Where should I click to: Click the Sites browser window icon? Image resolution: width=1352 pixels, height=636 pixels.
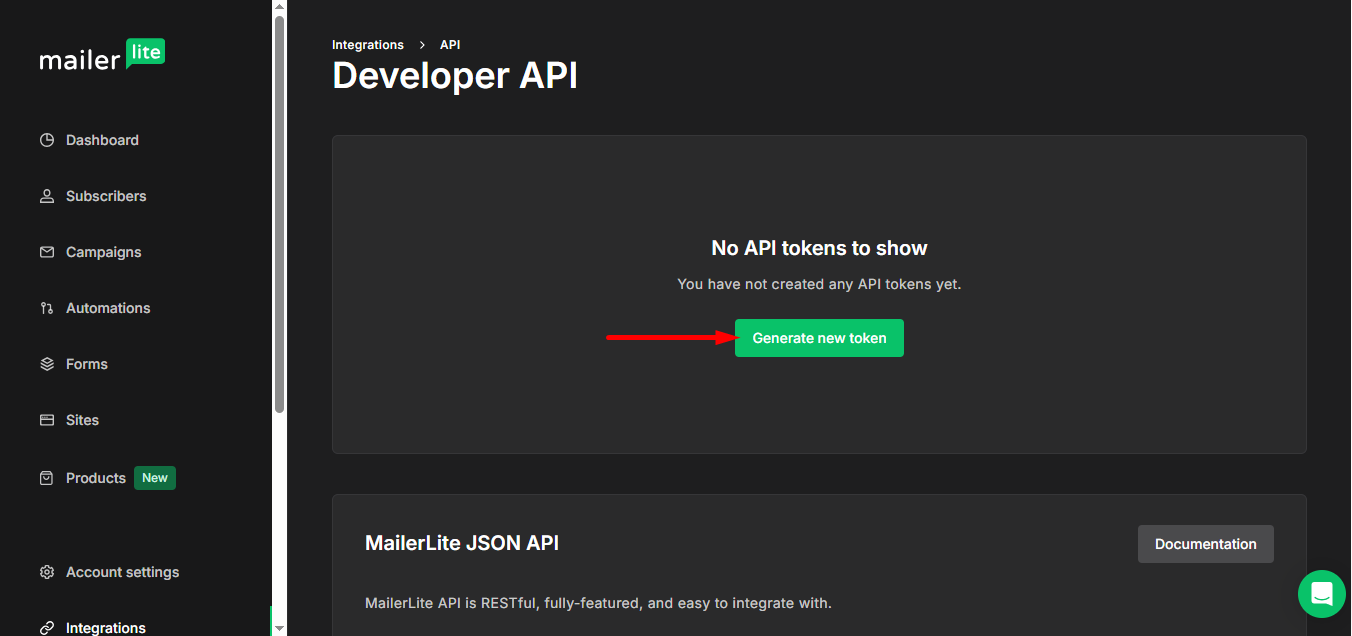(47, 420)
